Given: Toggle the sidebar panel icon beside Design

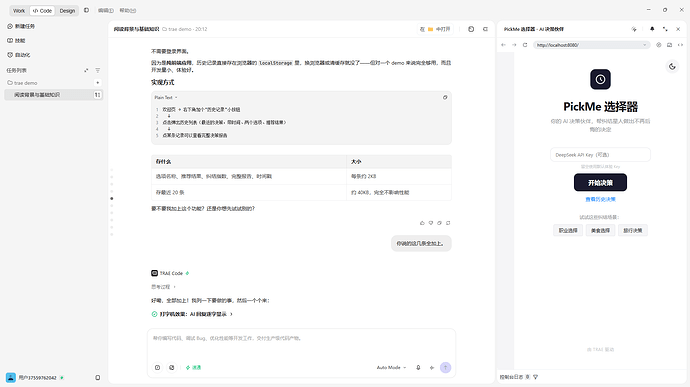Looking at the screenshot, I should click(86, 10).
